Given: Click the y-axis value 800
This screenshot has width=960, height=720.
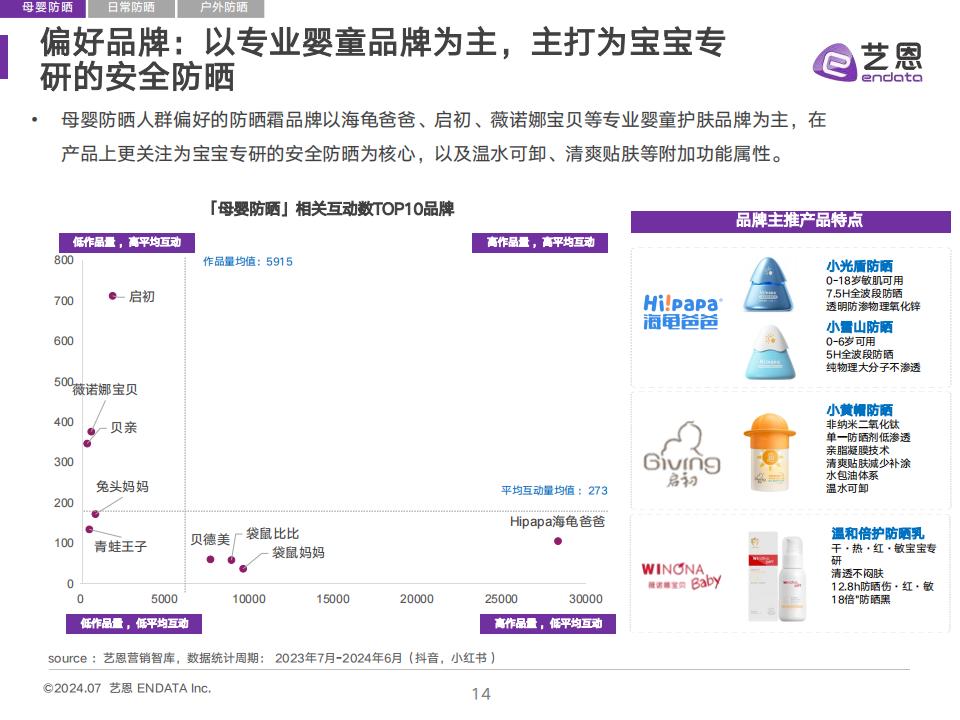Looking at the screenshot, I should 64,260.
